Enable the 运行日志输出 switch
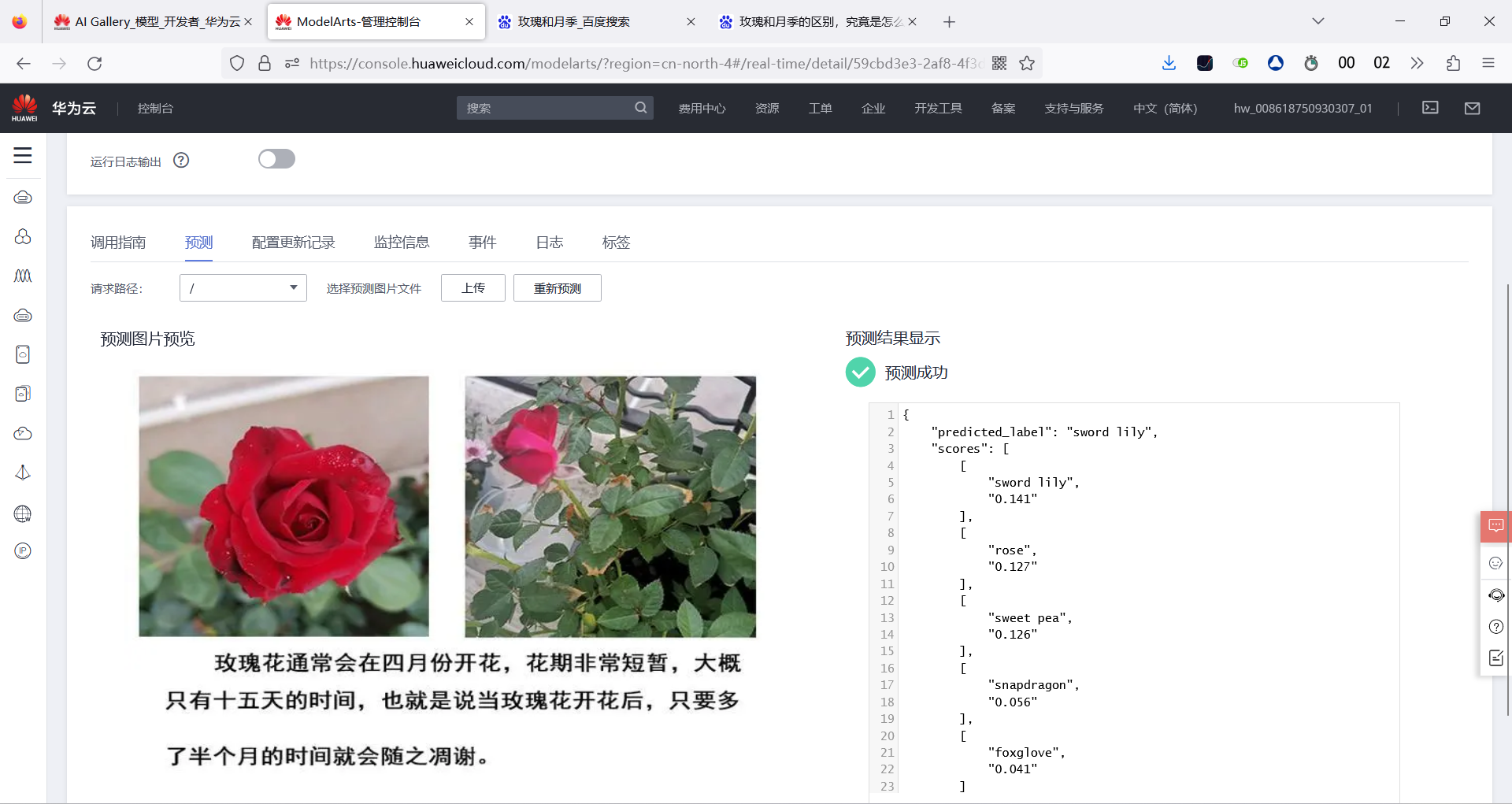The height and width of the screenshot is (804, 1512). 276,158
